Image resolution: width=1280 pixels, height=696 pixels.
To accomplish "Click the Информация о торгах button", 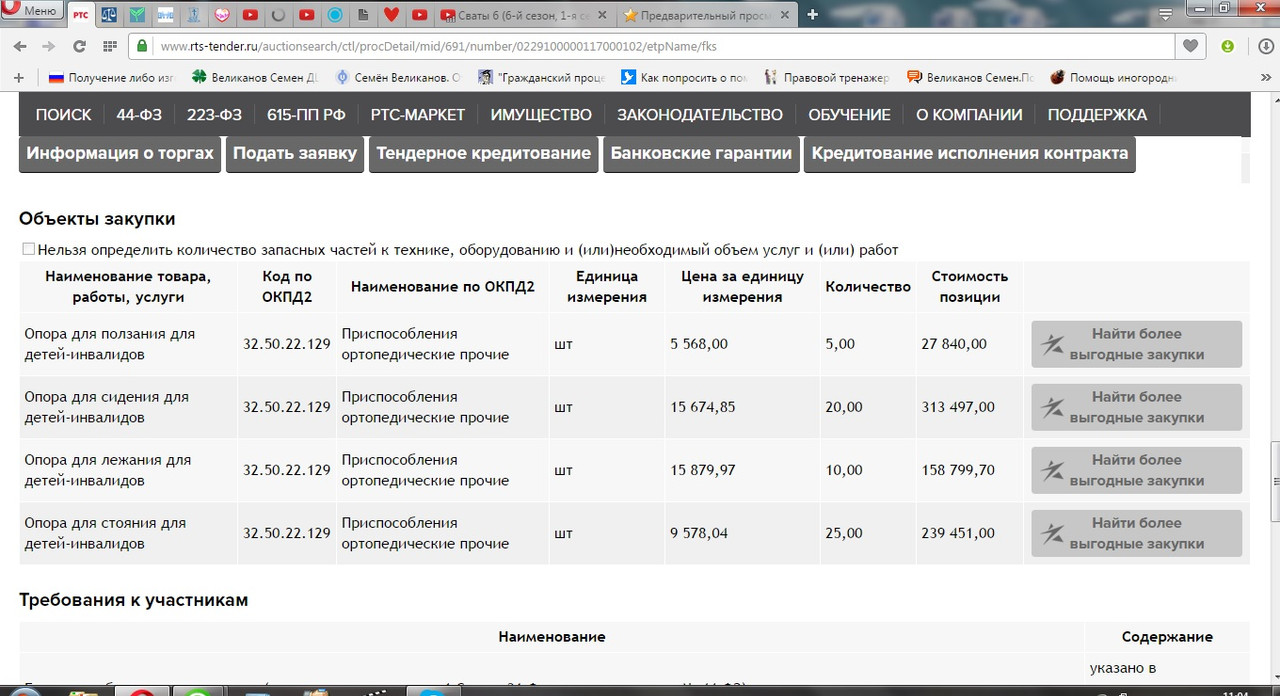I will pyautogui.click(x=120, y=154).
